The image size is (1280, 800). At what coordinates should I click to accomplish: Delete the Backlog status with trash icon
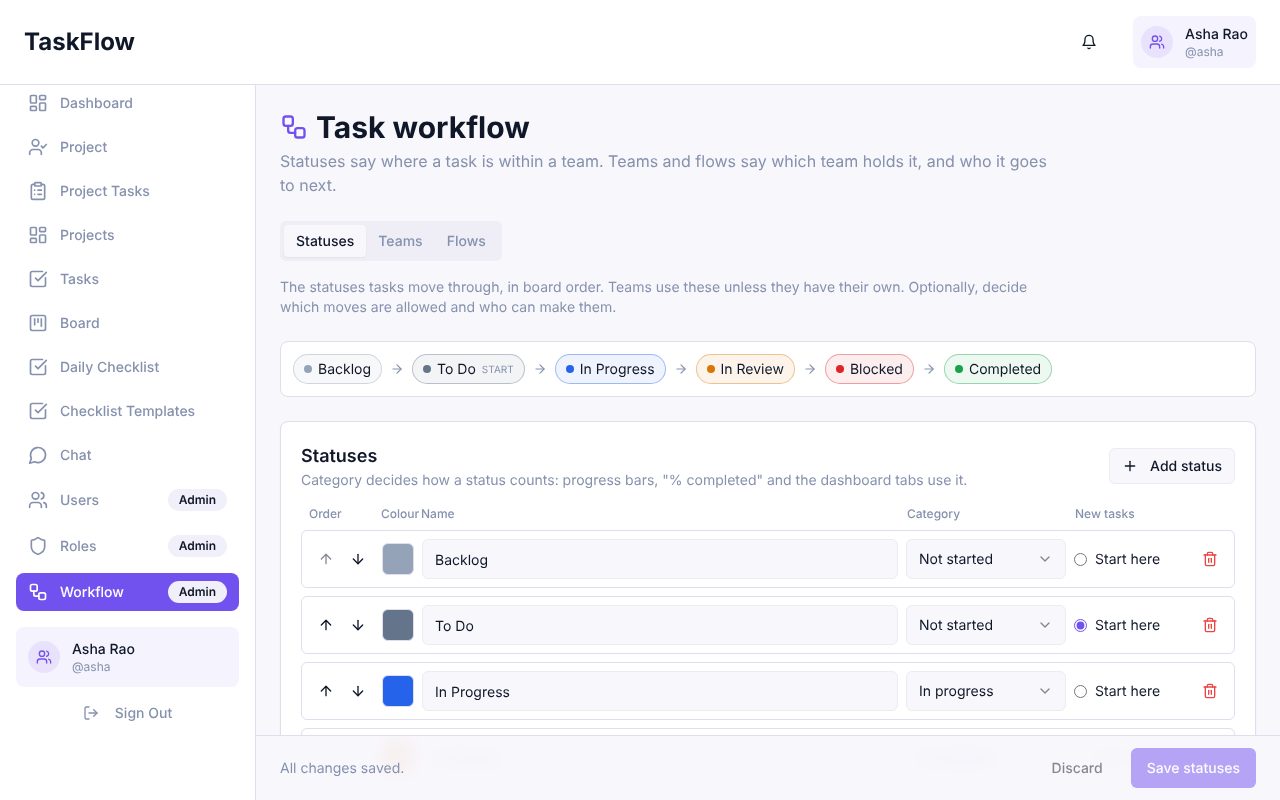pos(1210,559)
